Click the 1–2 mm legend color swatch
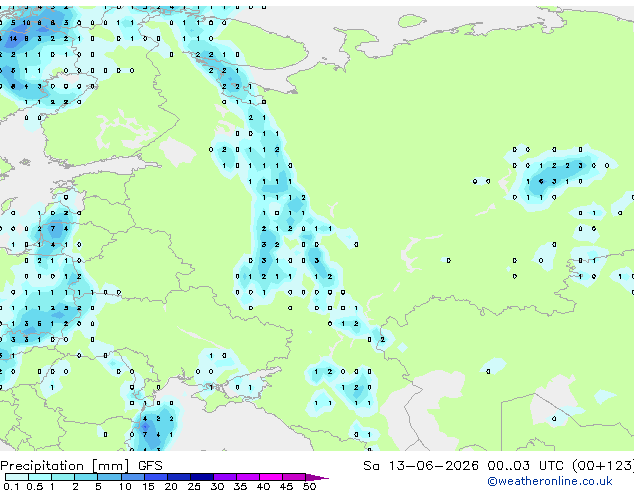The height and width of the screenshot is (490, 634). point(63,477)
